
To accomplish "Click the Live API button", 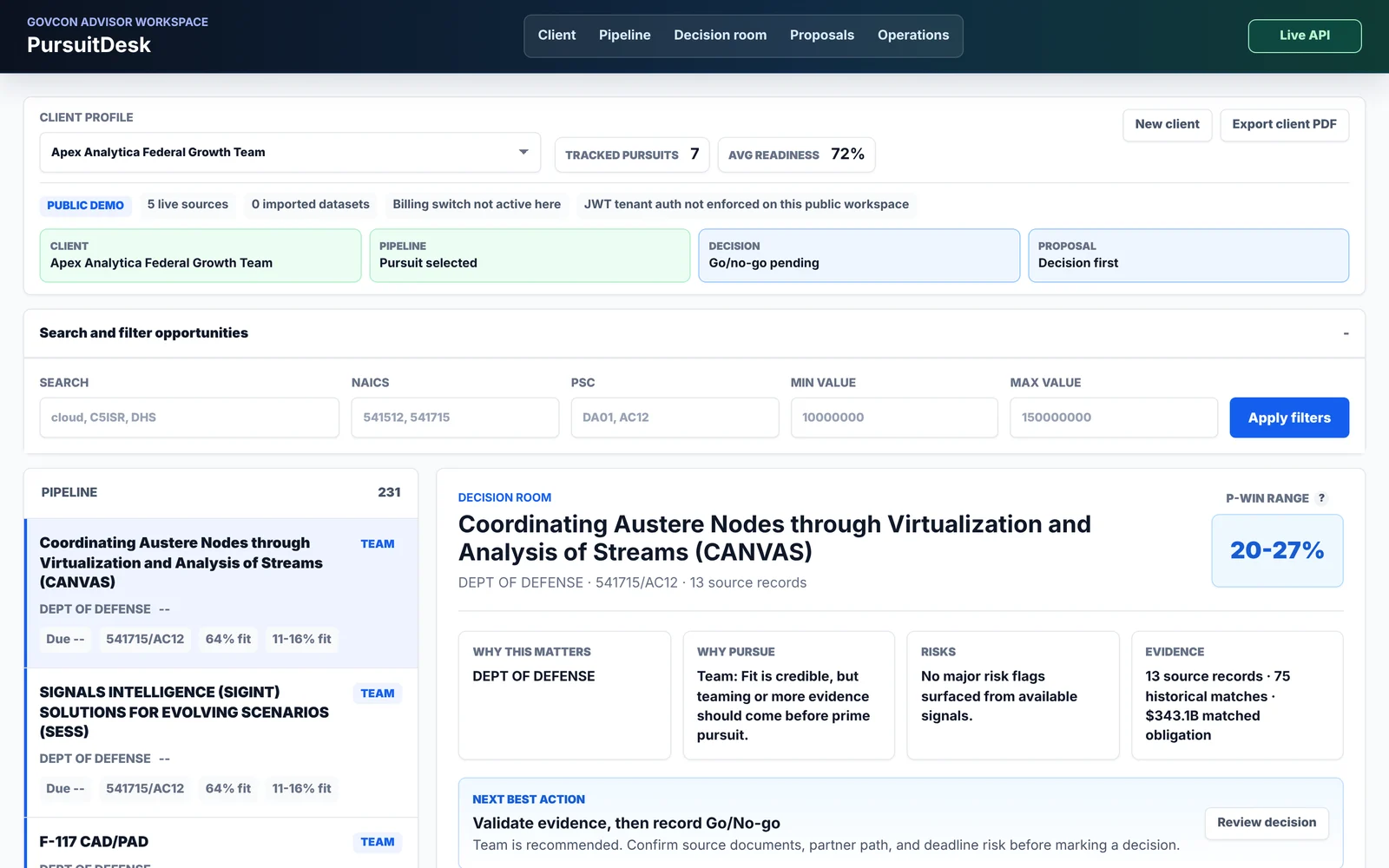I will (x=1304, y=36).
